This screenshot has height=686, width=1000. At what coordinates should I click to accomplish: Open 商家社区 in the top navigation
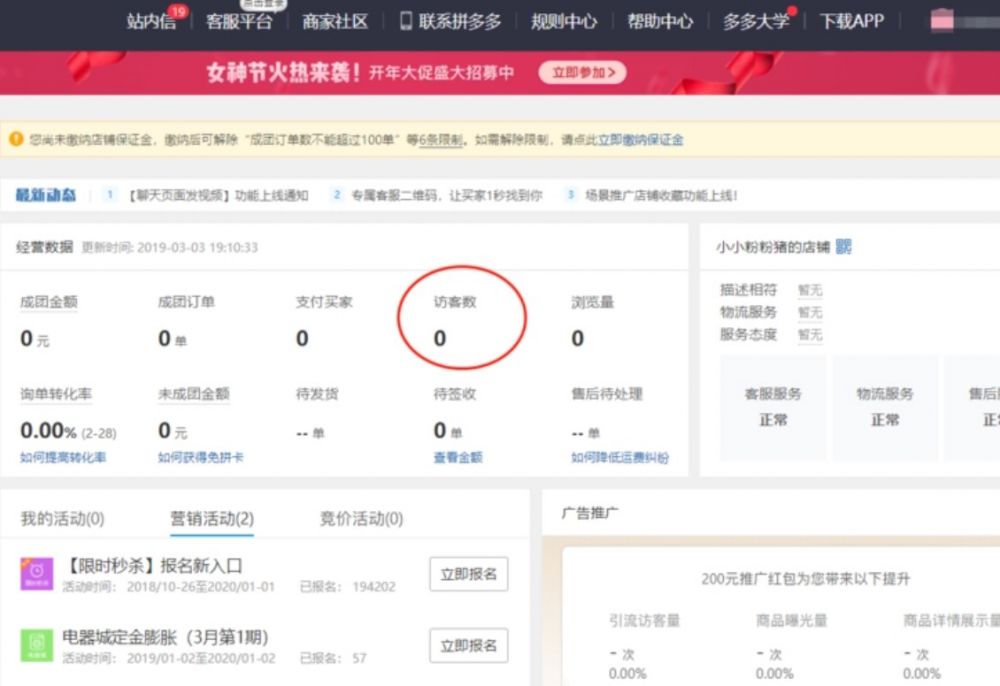(335, 21)
